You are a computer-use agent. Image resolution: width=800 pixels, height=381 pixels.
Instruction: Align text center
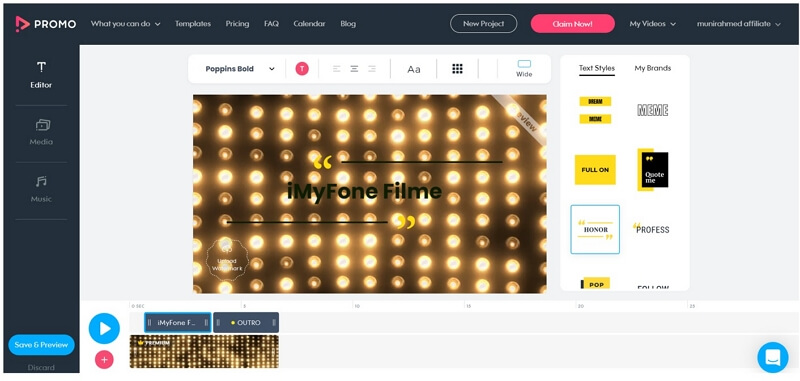tap(354, 69)
